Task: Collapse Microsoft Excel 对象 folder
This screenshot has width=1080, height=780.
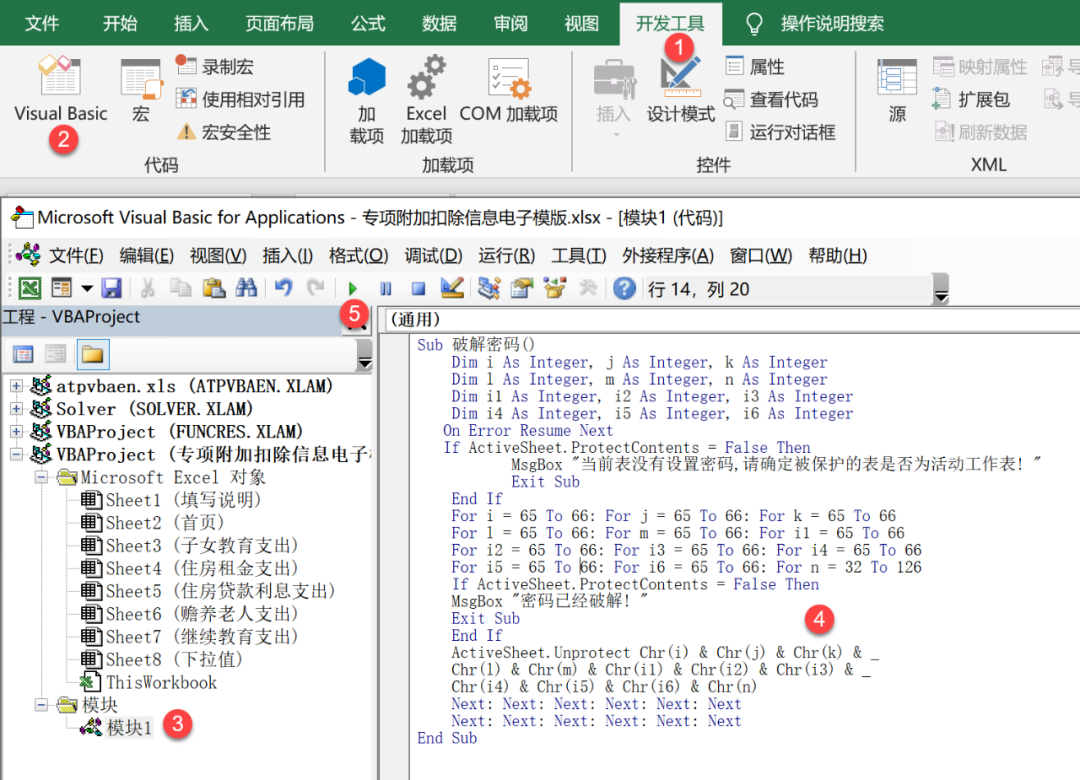Action: point(41,478)
